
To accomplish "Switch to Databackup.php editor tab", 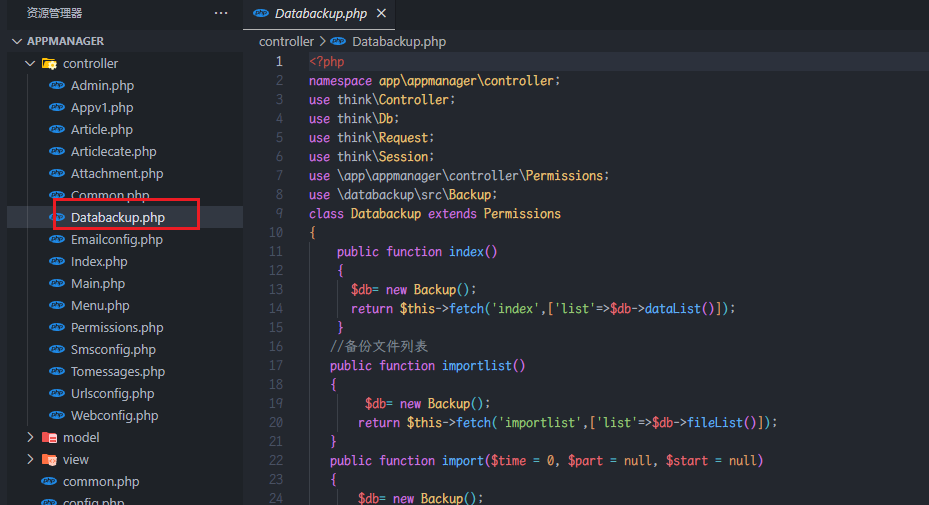I will tap(321, 13).
